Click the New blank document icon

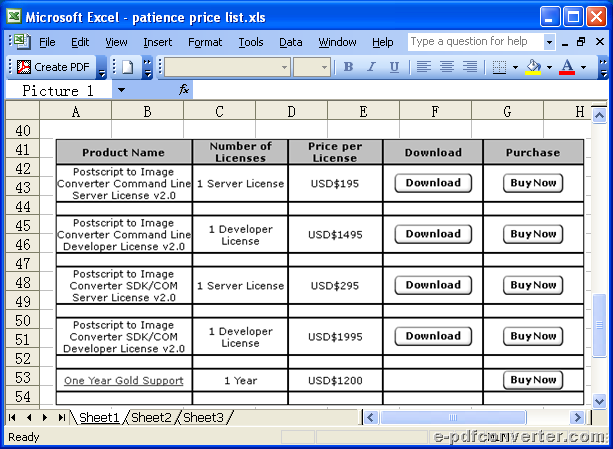(127, 67)
